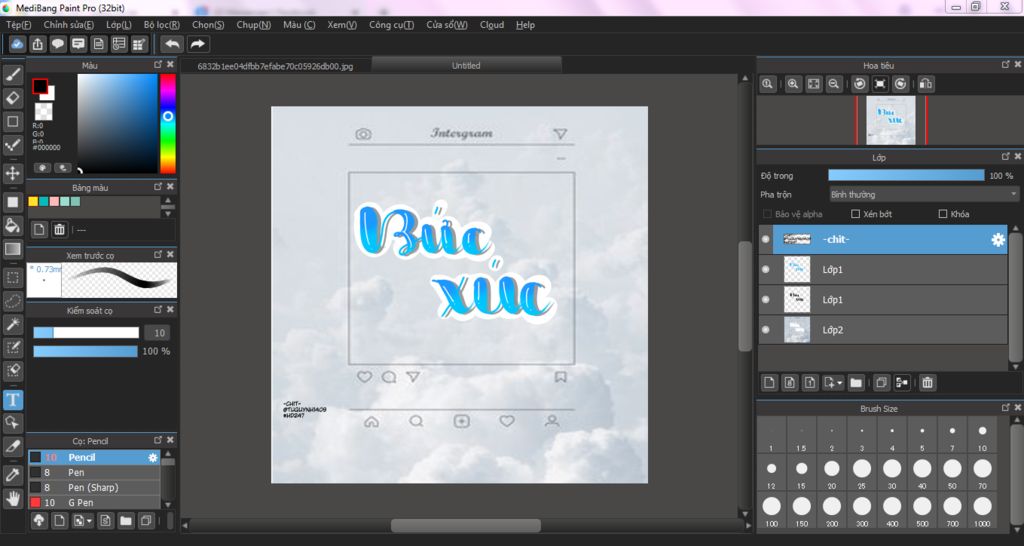Click the export/share toolbar icon
This screenshot has width=1024, height=546.
(37, 44)
